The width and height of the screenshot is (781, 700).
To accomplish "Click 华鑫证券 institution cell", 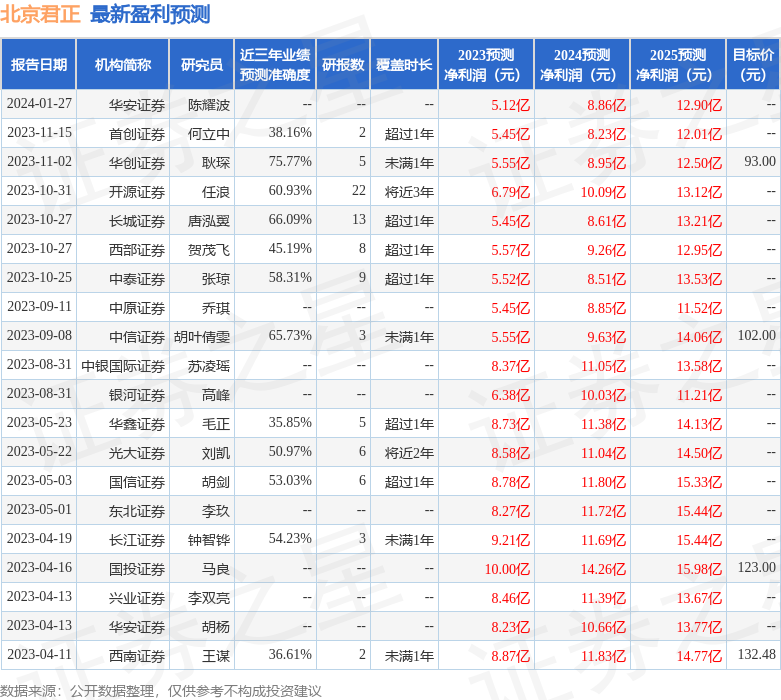I will (x=137, y=423).
